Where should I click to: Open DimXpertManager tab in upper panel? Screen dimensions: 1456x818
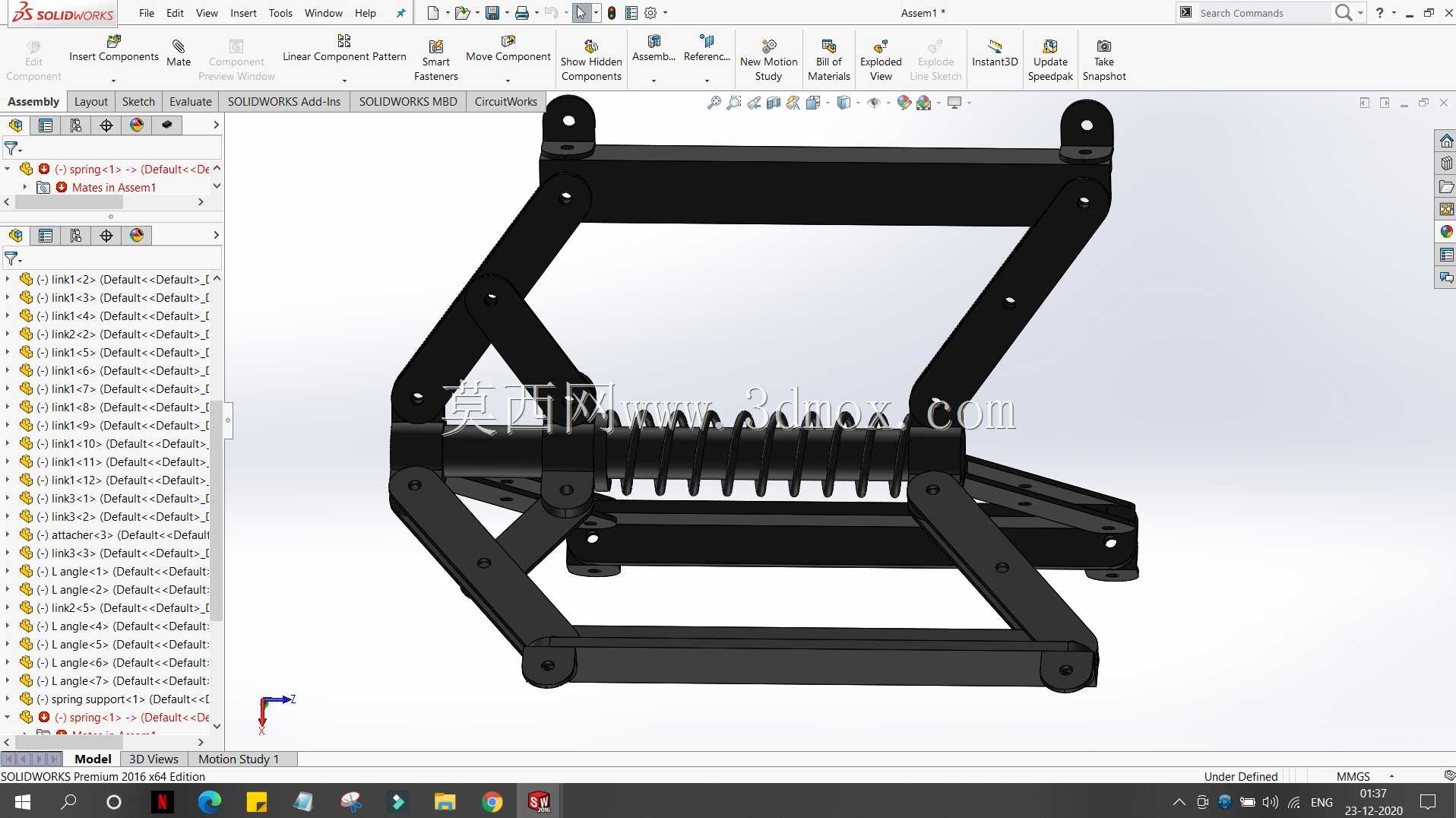coord(106,125)
